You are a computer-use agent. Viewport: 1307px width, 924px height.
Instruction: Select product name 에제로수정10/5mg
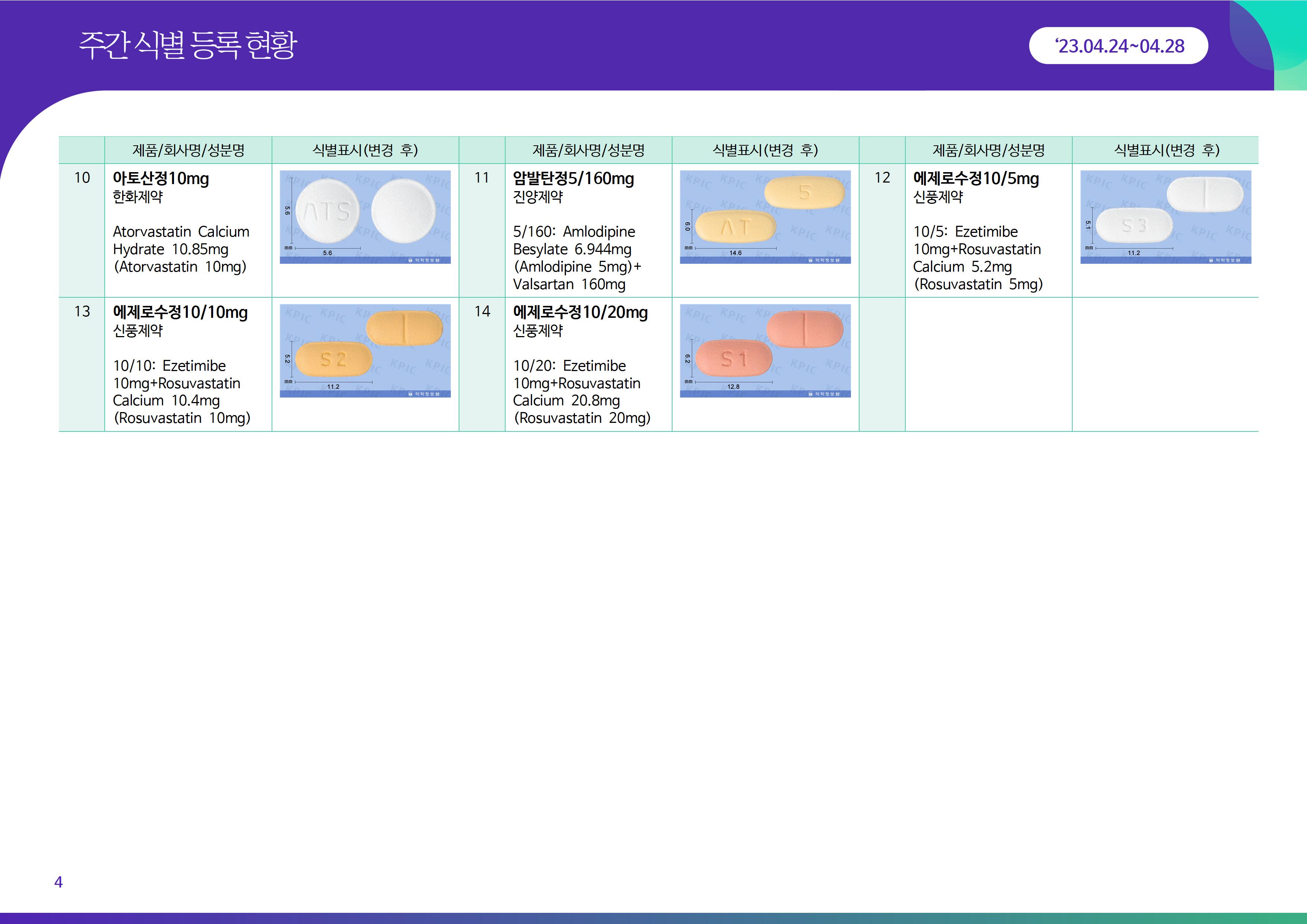pos(976,179)
